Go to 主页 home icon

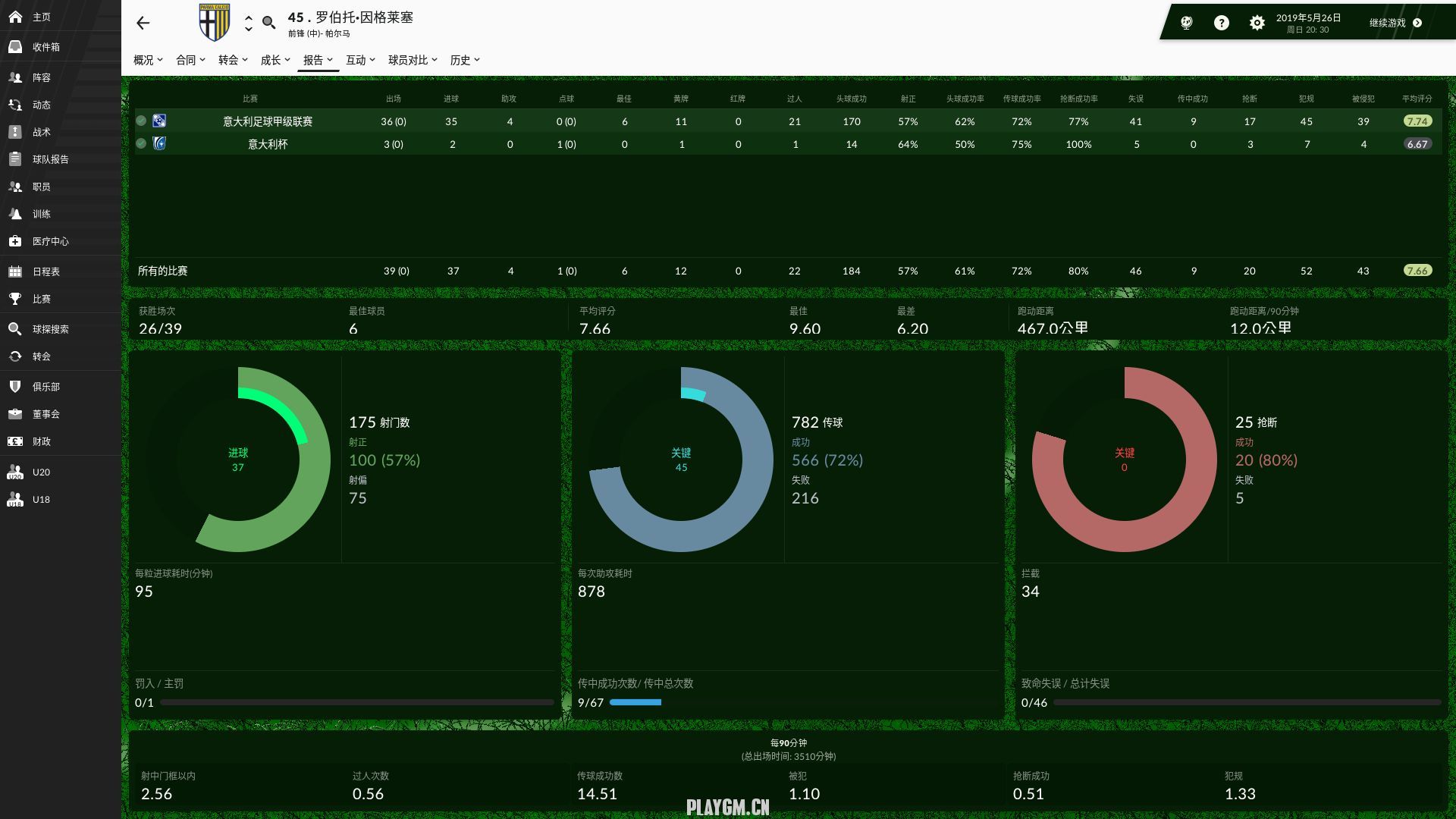tap(15, 16)
